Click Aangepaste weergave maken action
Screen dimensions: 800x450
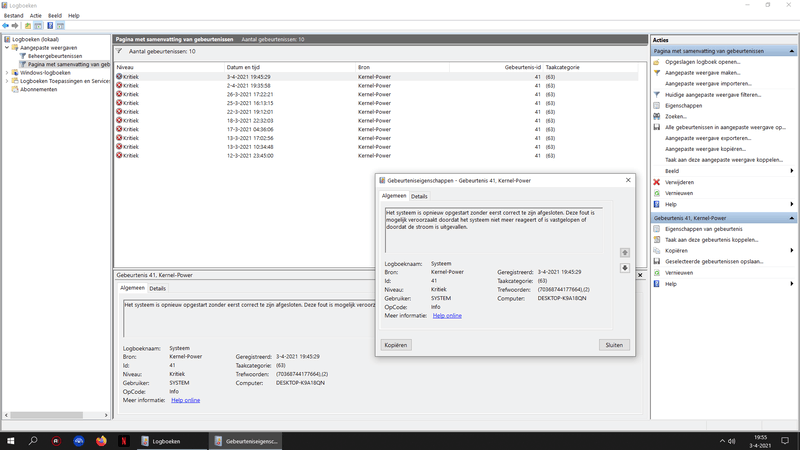click(x=702, y=72)
